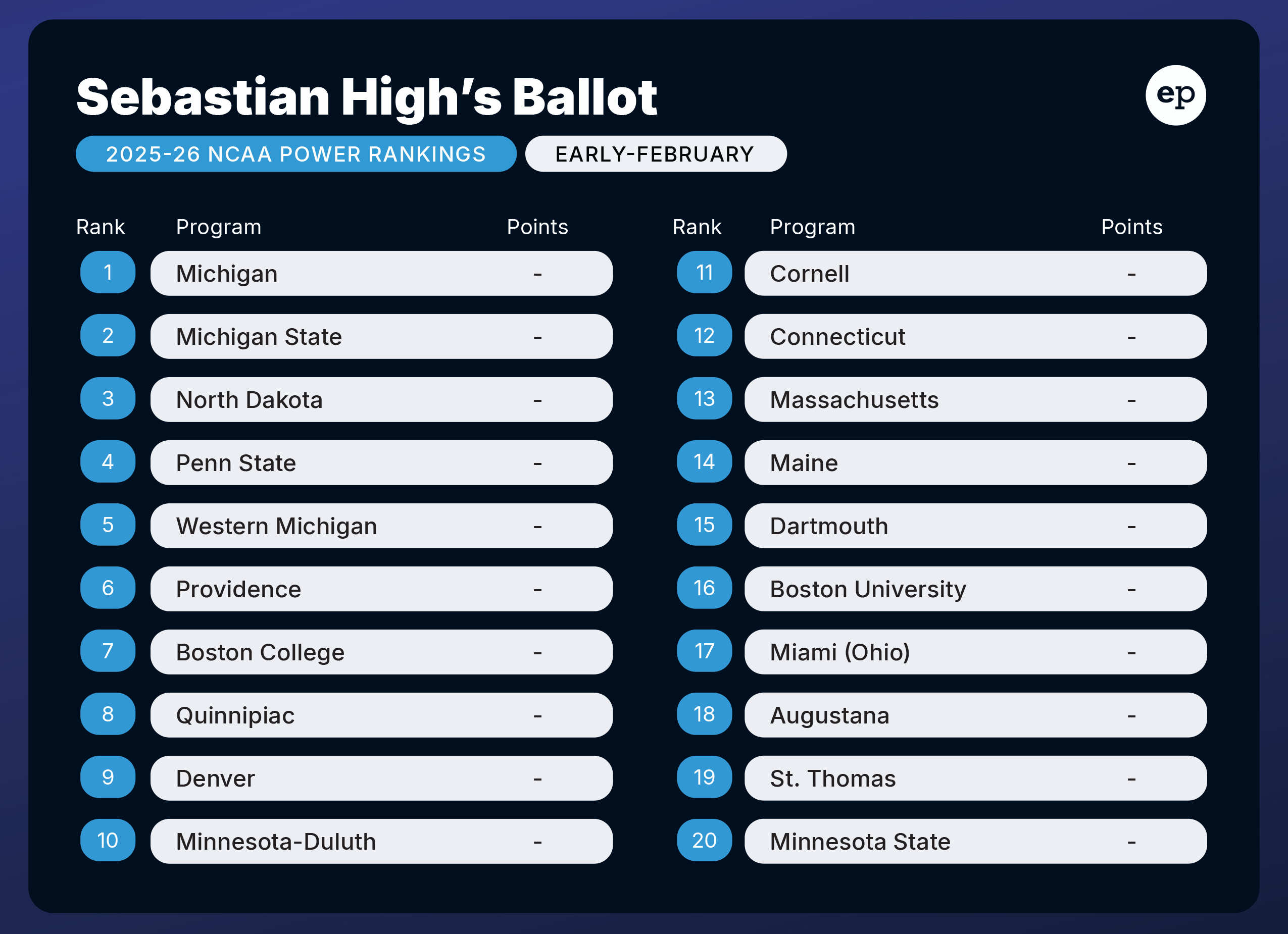1288x934 pixels.
Task: Click the rank 1 badge
Action: pos(107,273)
